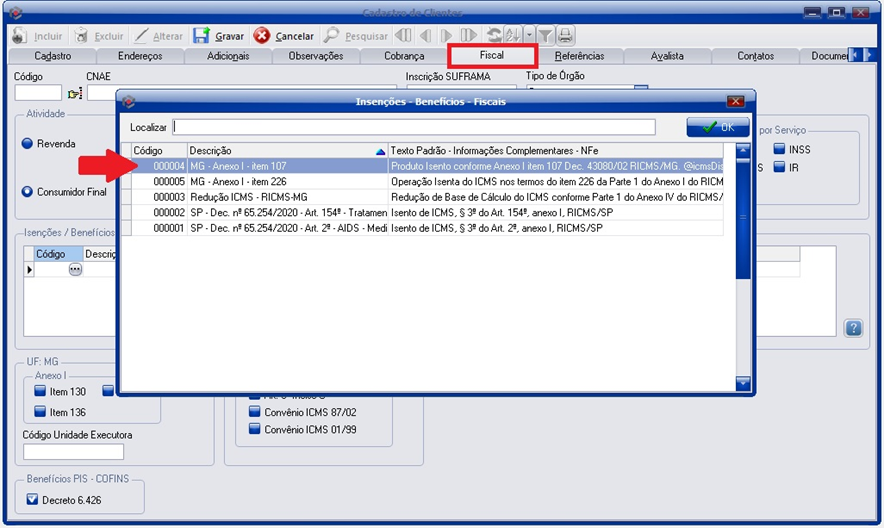
Task: Click the filter funnel icon in toolbar
Action: click(545, 36)
